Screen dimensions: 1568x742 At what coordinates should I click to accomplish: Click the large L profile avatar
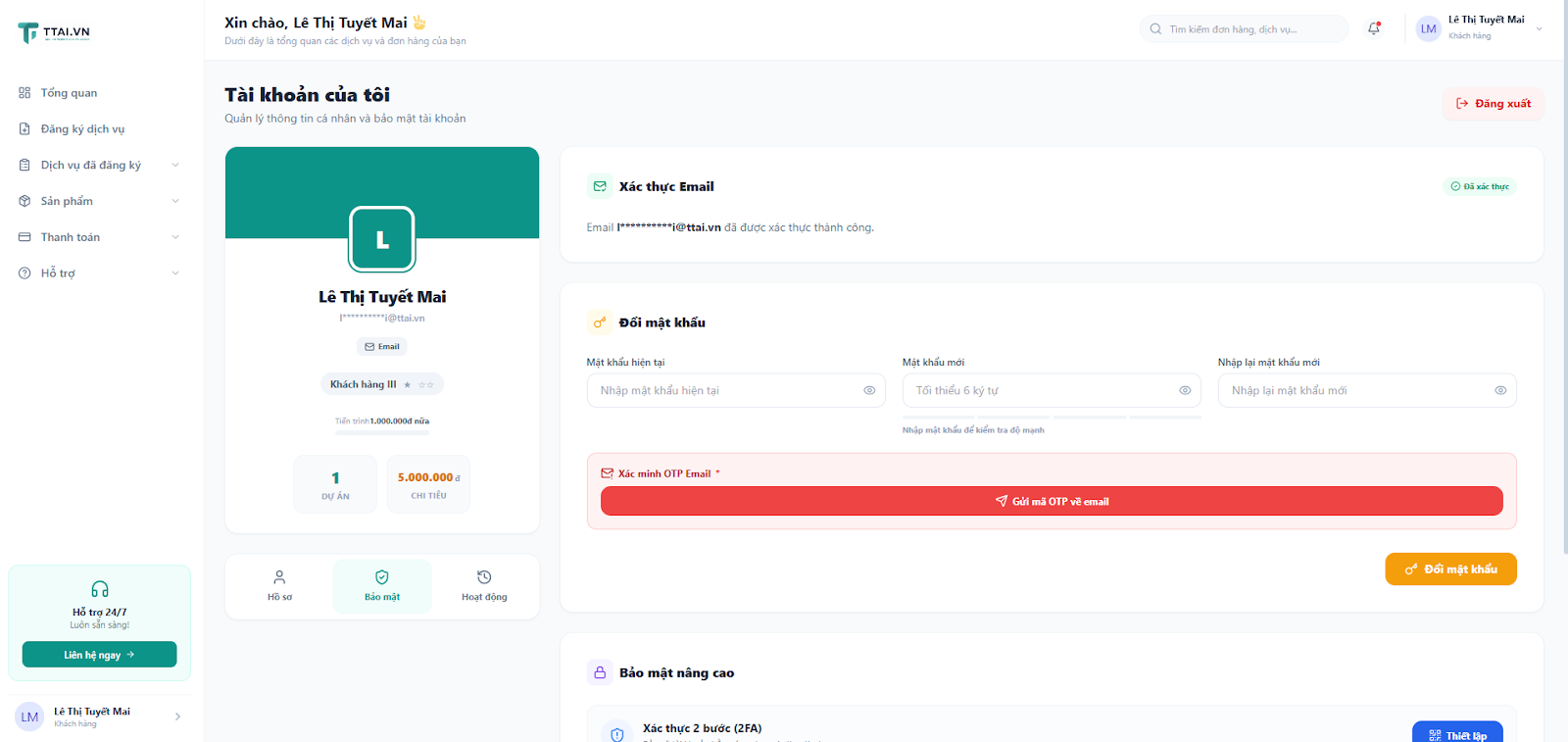coord(382,239)
